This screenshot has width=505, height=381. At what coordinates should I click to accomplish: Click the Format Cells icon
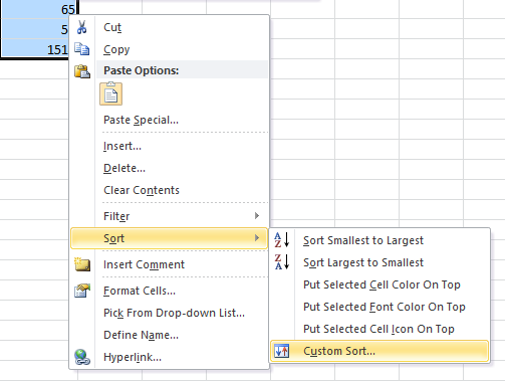point(82,291)
